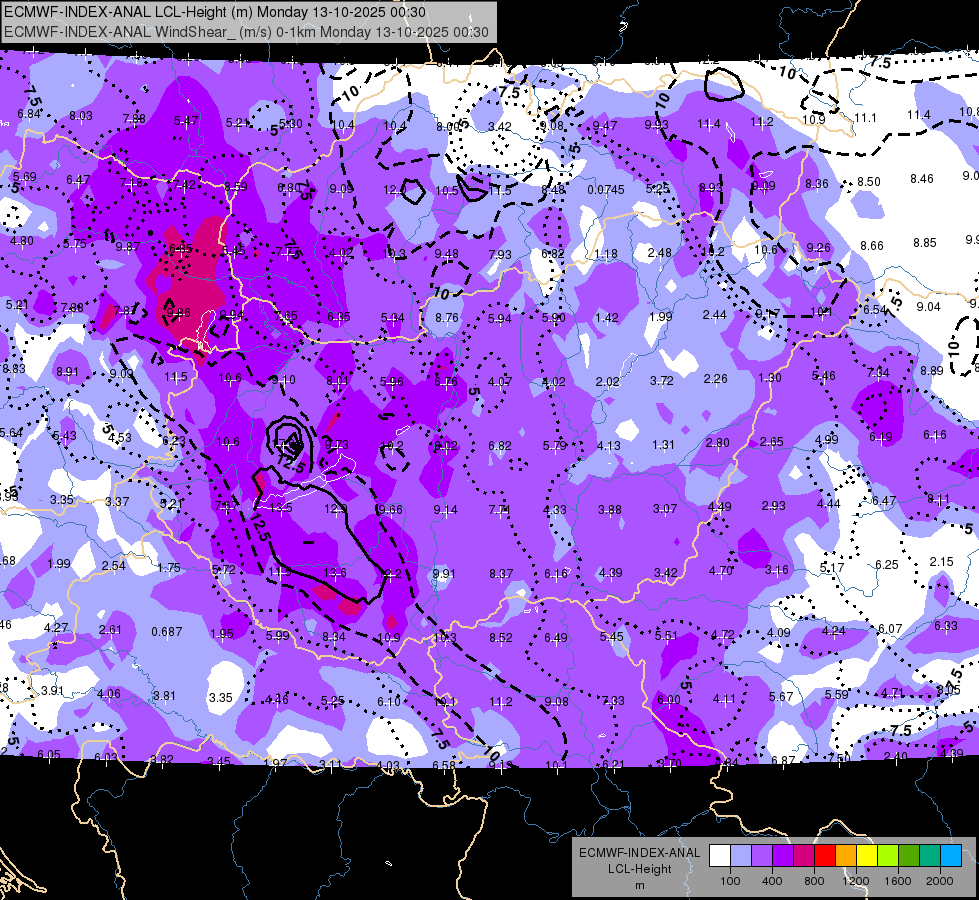Click the sky blue legend swatch
Viewport: 979px width, 900px height.
point(950,856)
